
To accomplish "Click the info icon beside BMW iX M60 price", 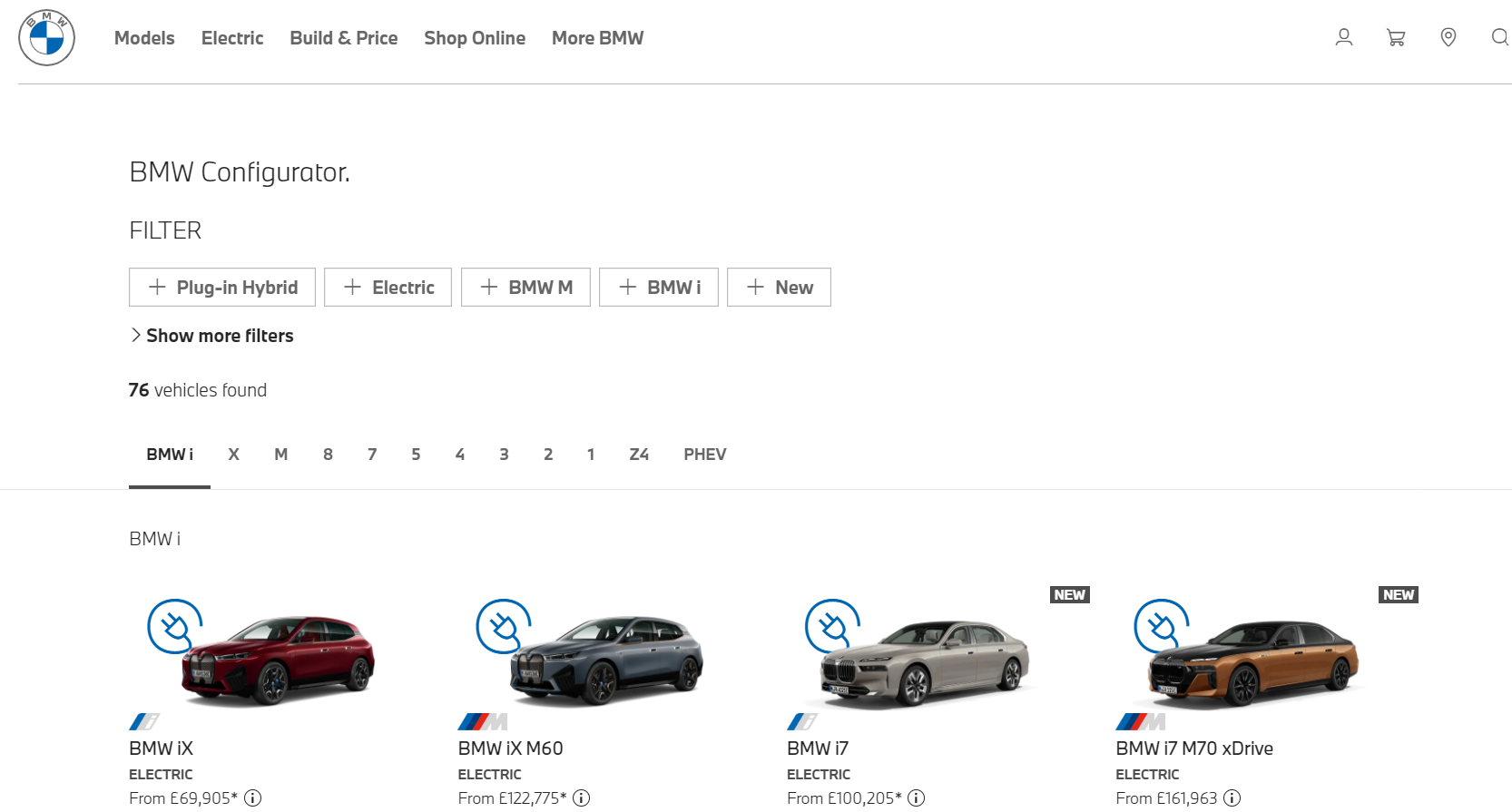I will click(x=582, y=798).
